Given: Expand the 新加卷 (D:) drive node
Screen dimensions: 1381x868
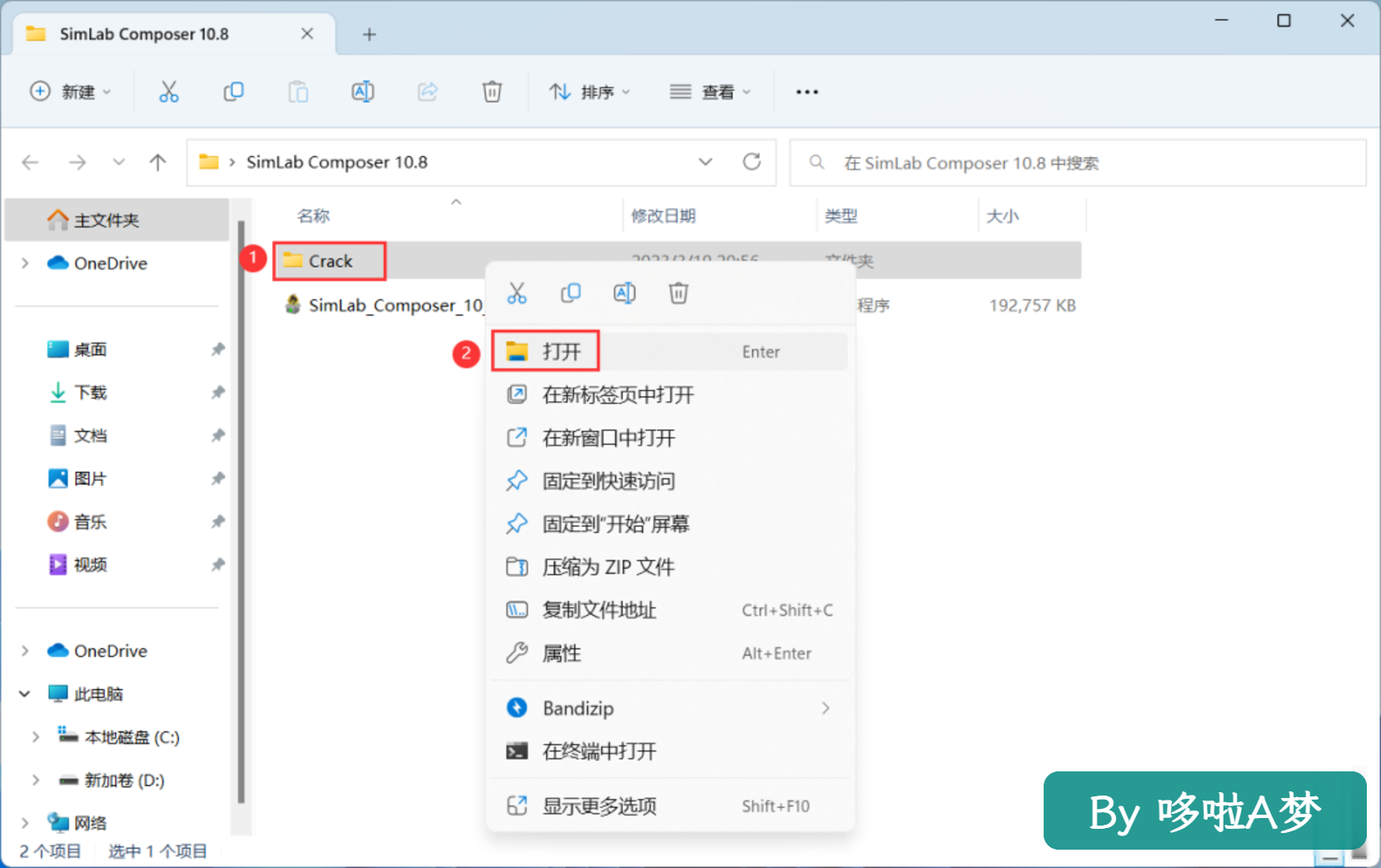Looking at the screenshot, I should click(x=36, y=781).
